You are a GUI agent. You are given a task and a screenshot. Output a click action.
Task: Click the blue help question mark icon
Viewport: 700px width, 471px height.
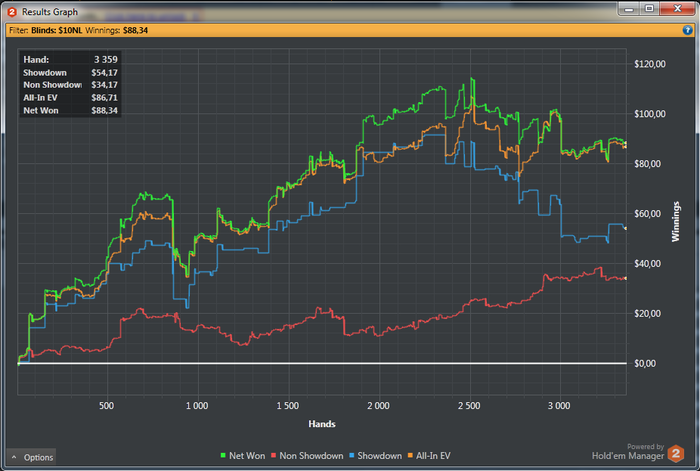[688, 30]
